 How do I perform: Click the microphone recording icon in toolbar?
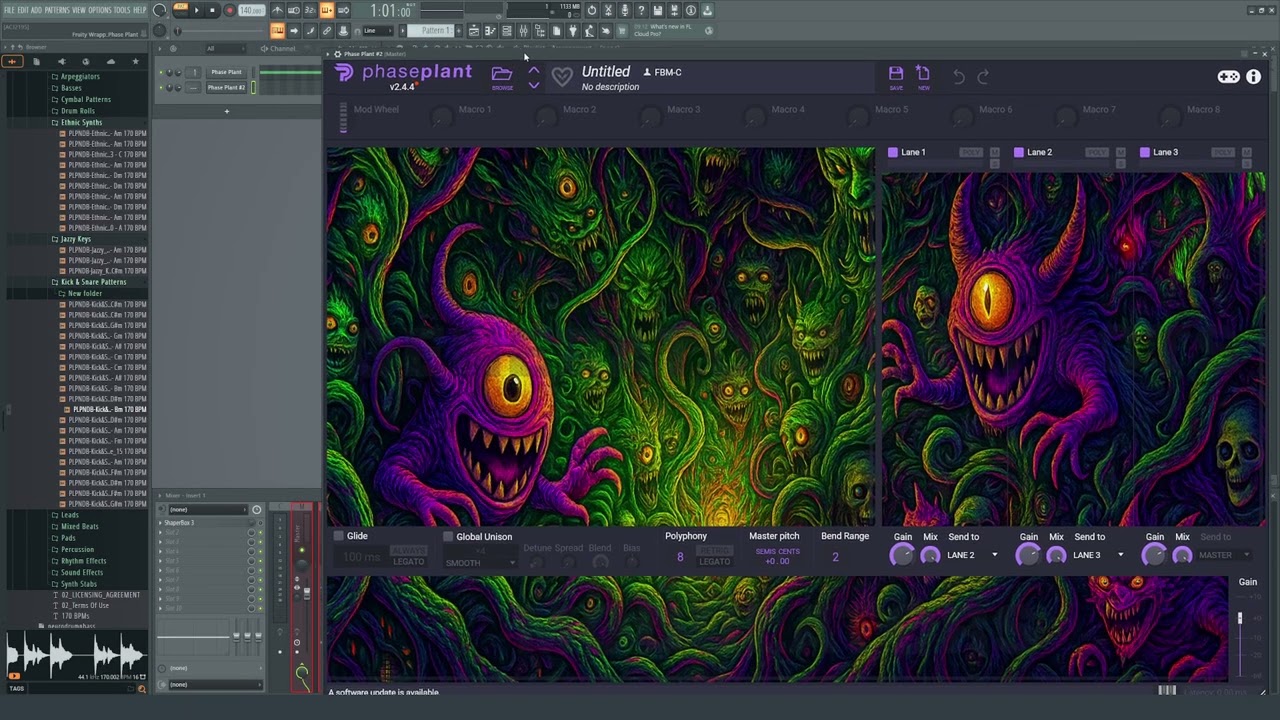(625, 10)
